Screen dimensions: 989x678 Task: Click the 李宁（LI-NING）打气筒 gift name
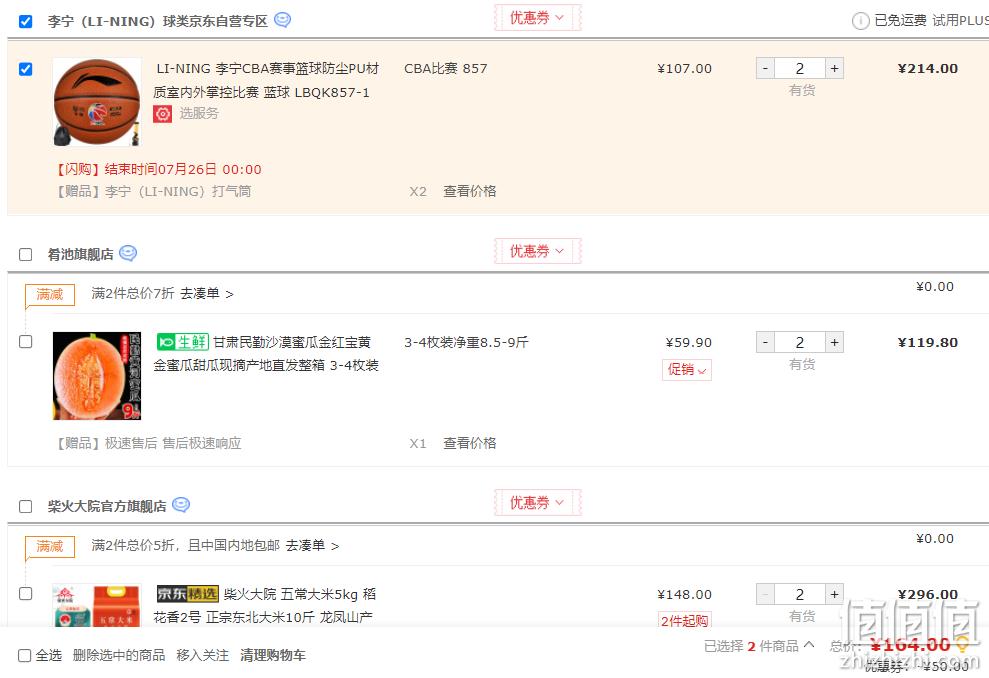[x=178, y=191]
